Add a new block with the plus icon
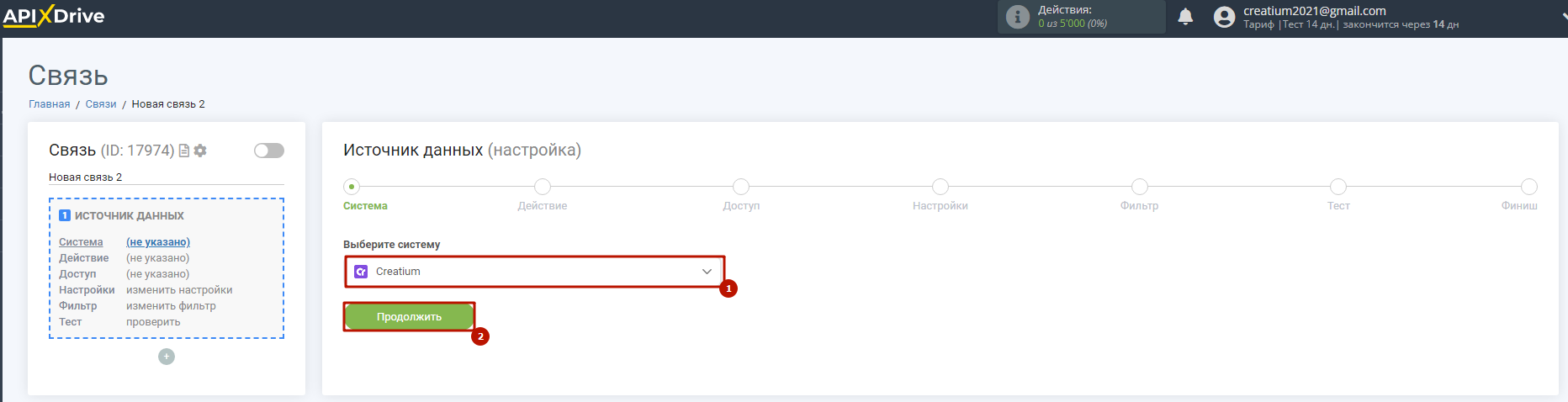Screen dimensions: 1568x402 pyautogui.click(x=167, y=357)
